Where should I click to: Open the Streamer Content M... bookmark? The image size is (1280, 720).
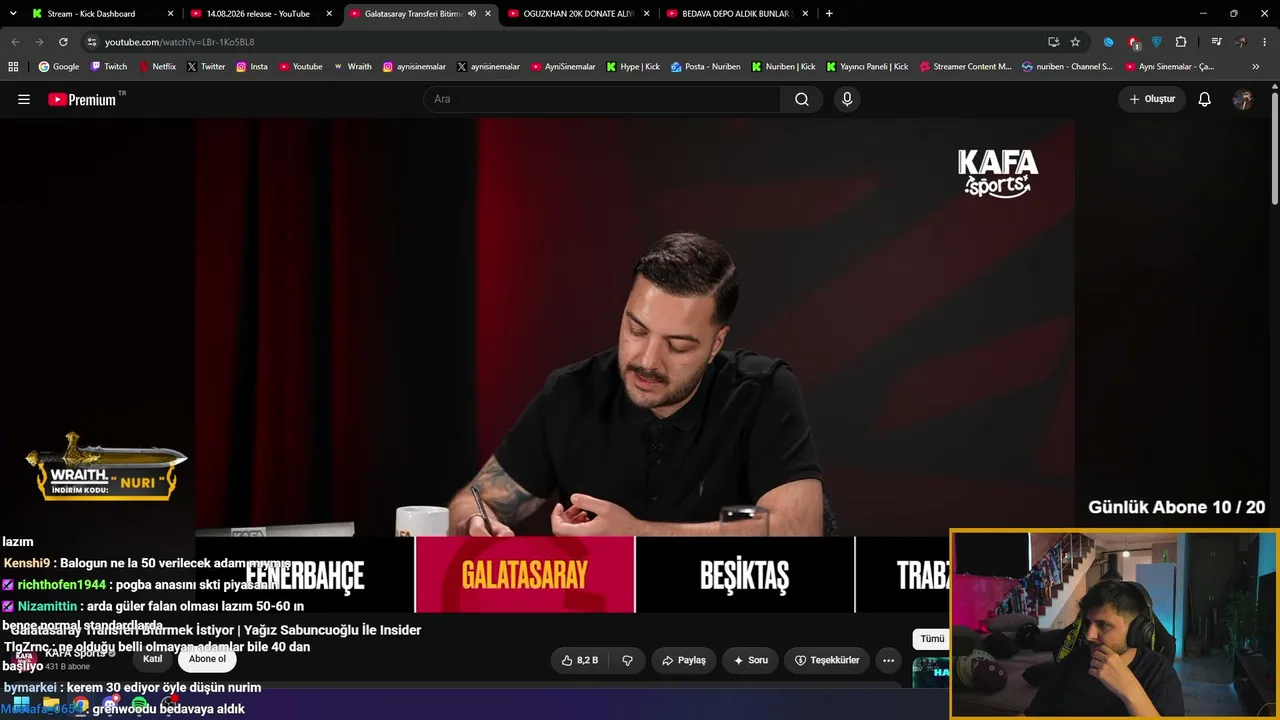click(965, 66)
